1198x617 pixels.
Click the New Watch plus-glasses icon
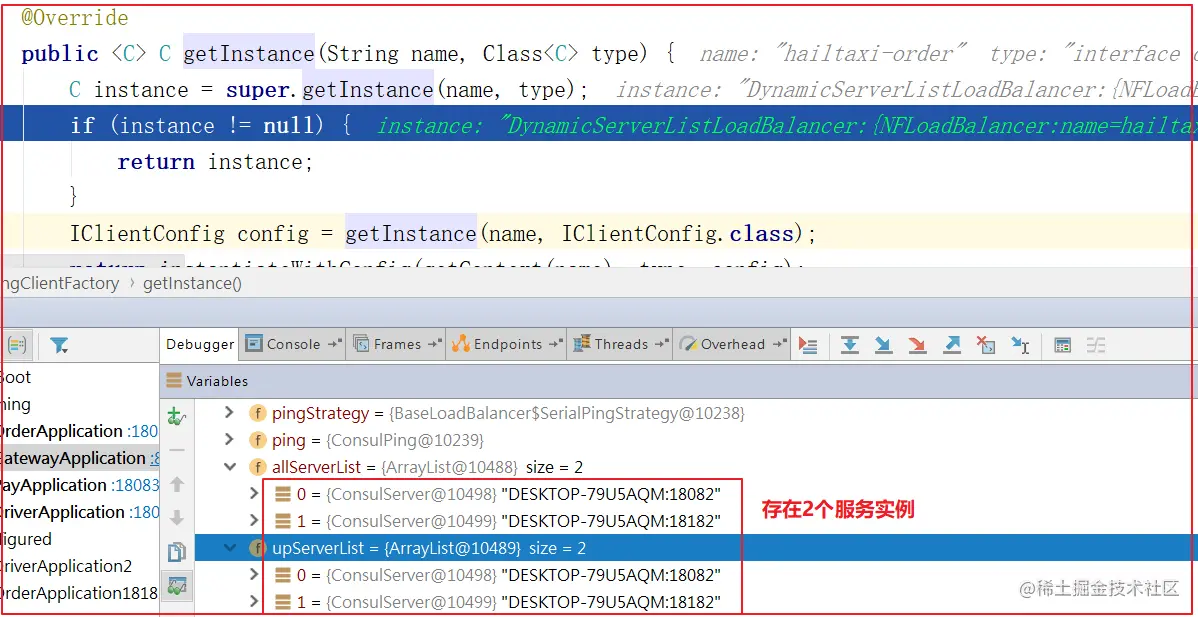point(177,417)
